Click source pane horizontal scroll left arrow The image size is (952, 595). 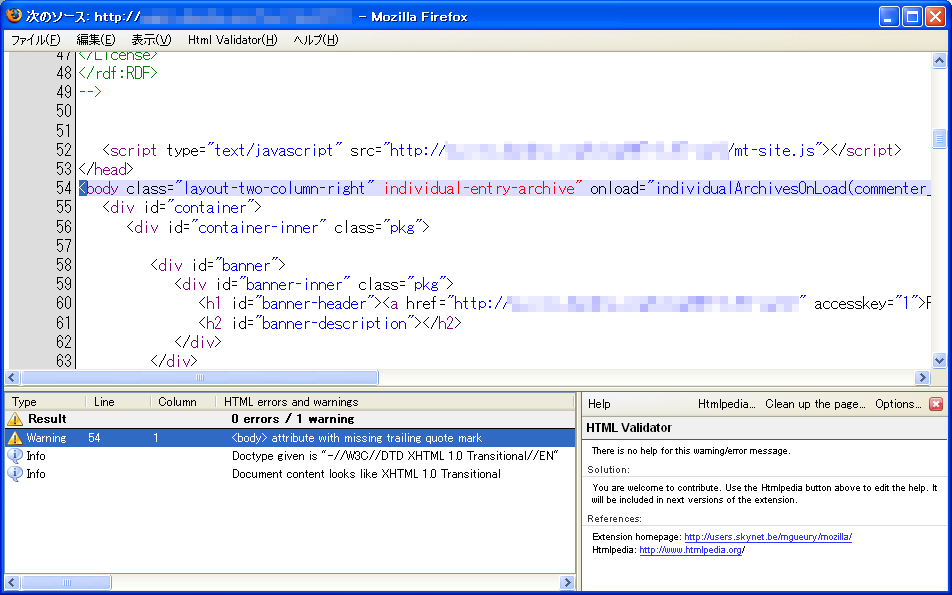tap(12, 378)
